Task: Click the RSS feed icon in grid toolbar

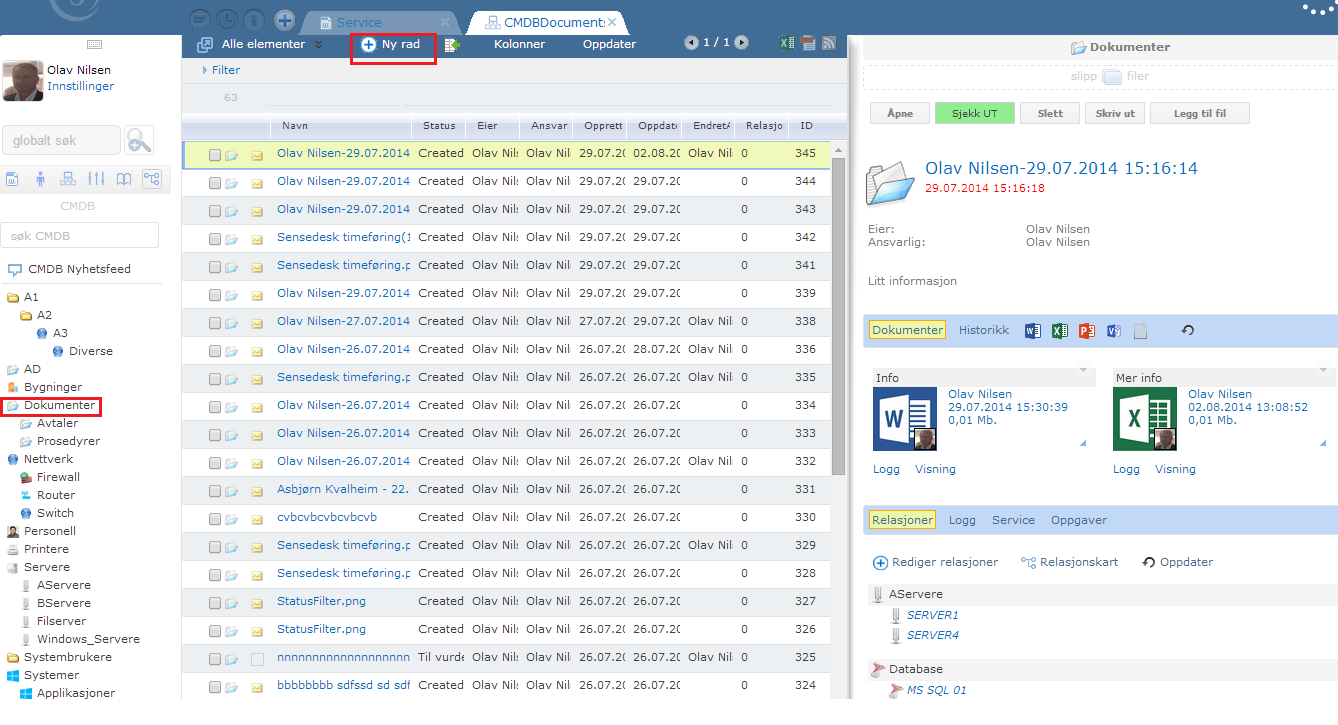Action: pos(828,43)
